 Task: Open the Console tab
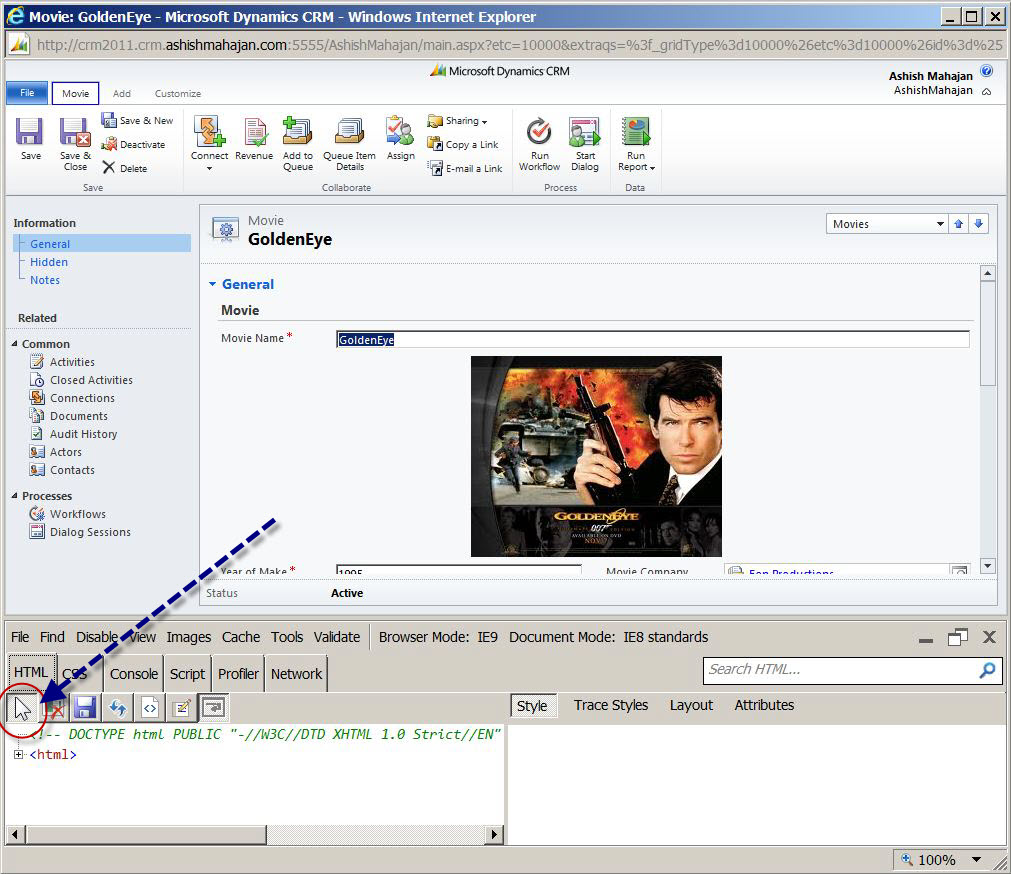133,674
